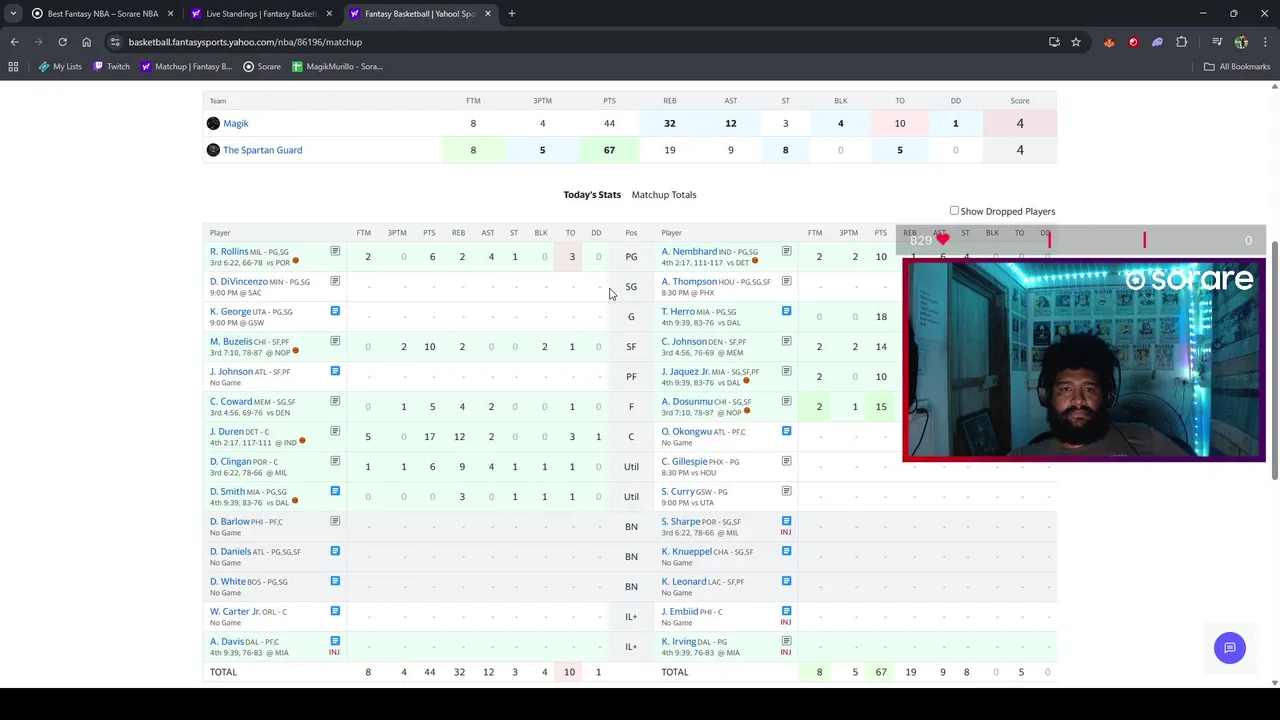The width and height of the screenshot is (1280, 720).
Task: Open the browser home icon
Action: 86,42
